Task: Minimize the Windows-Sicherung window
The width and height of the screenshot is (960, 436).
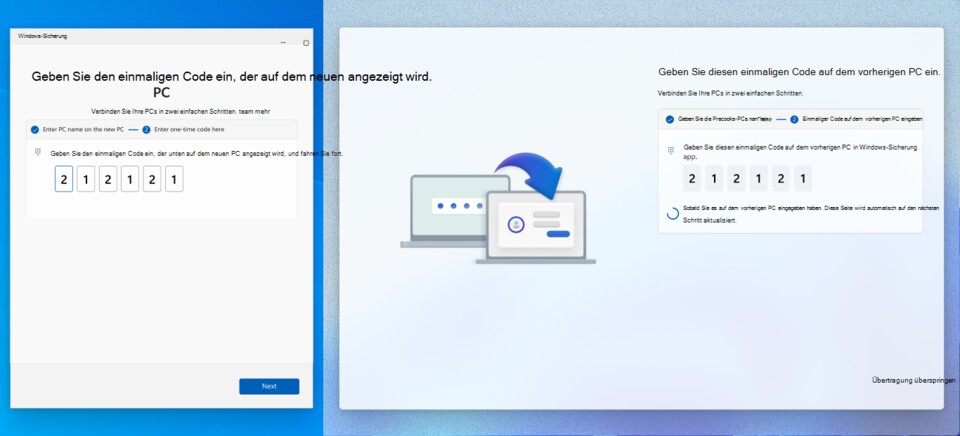Action: coord(283,43)
